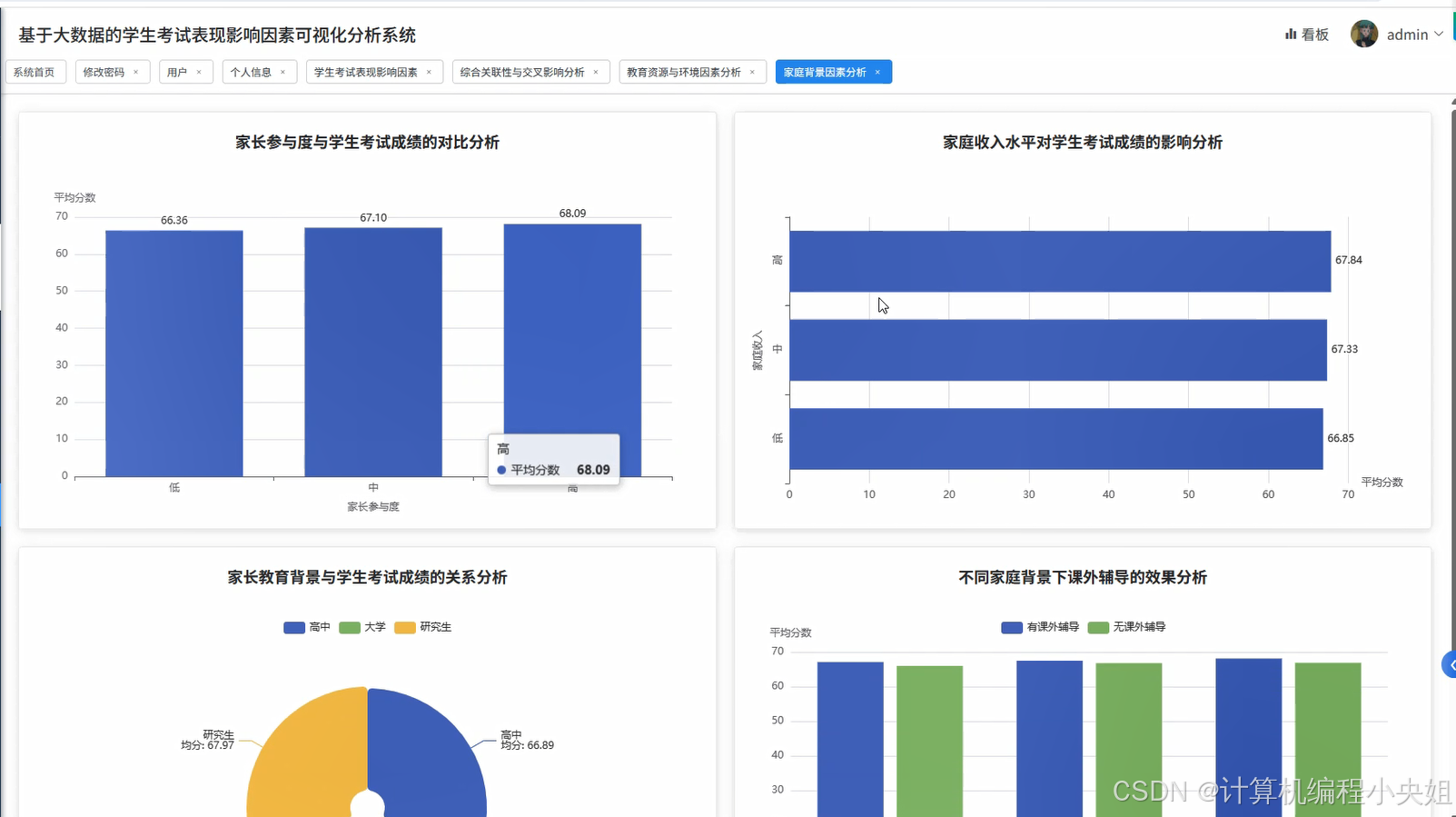Screen dimensions: 1456x817
Task: Click chart title 家庭收入水平对学生考试成绩的影响分析
Action: tap(1083, 142)
